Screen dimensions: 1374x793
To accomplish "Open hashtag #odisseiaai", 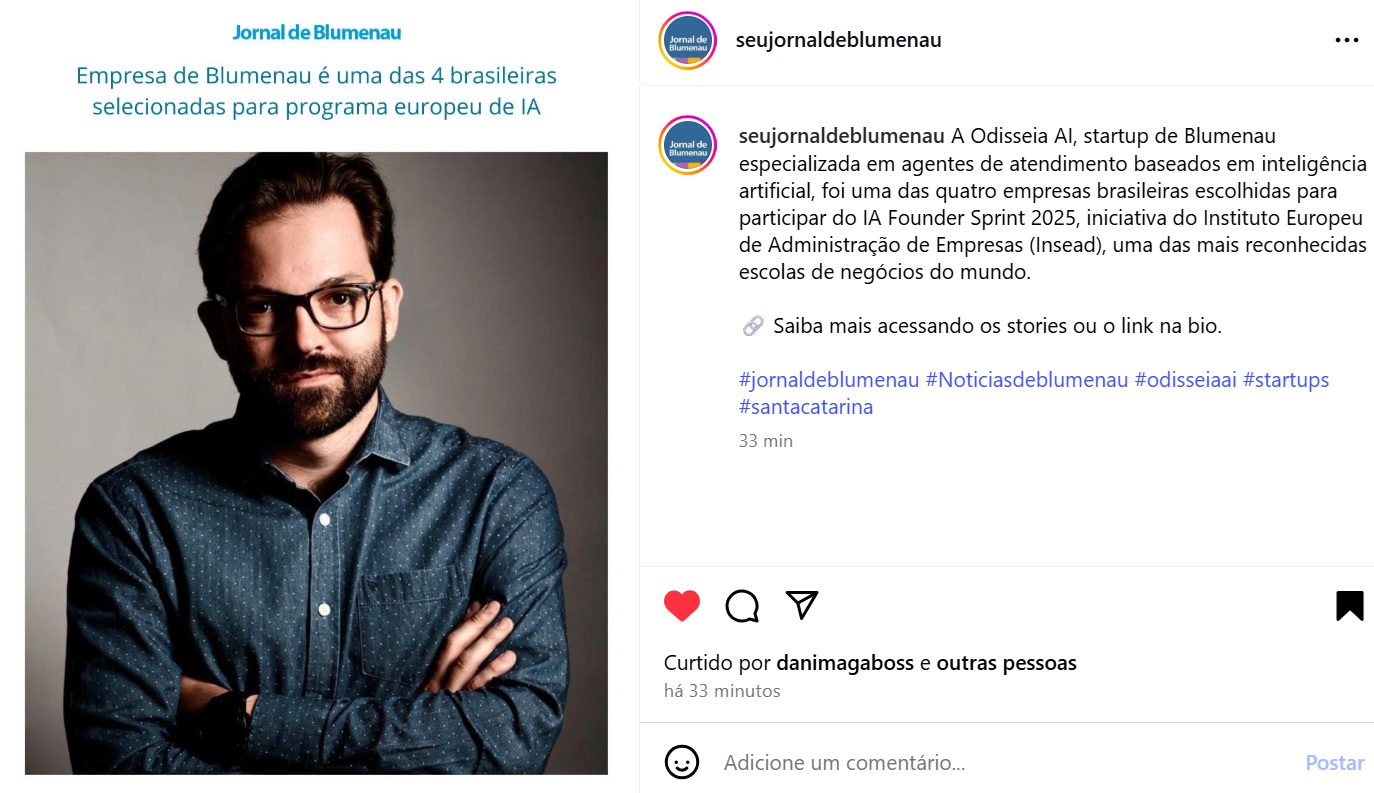I will pyautogui.click(x=1186, y=380).
